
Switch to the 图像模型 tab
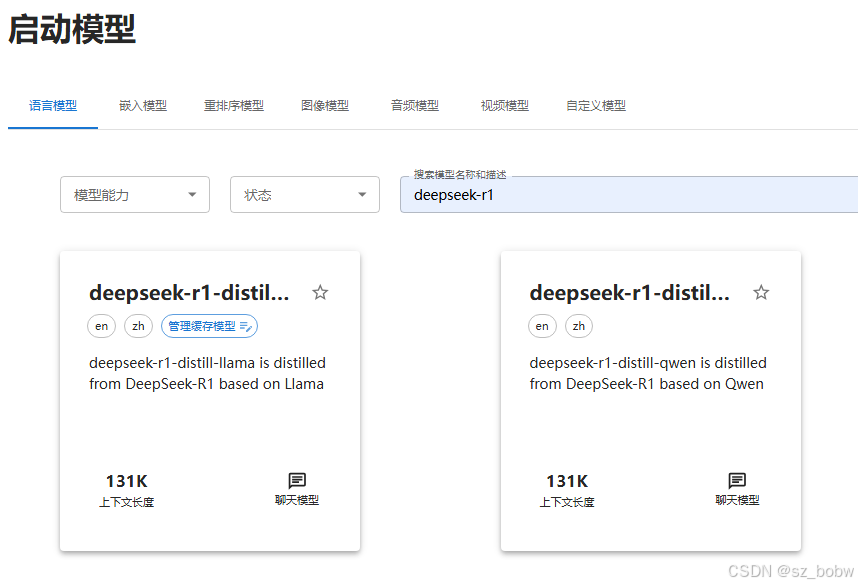click(x=325, y=106)
